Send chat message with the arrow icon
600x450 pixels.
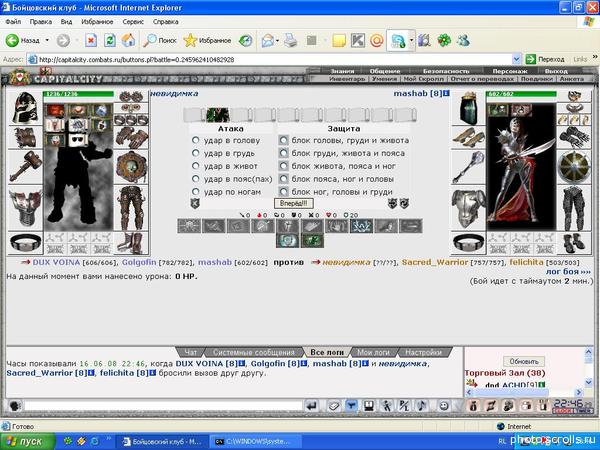312,406
